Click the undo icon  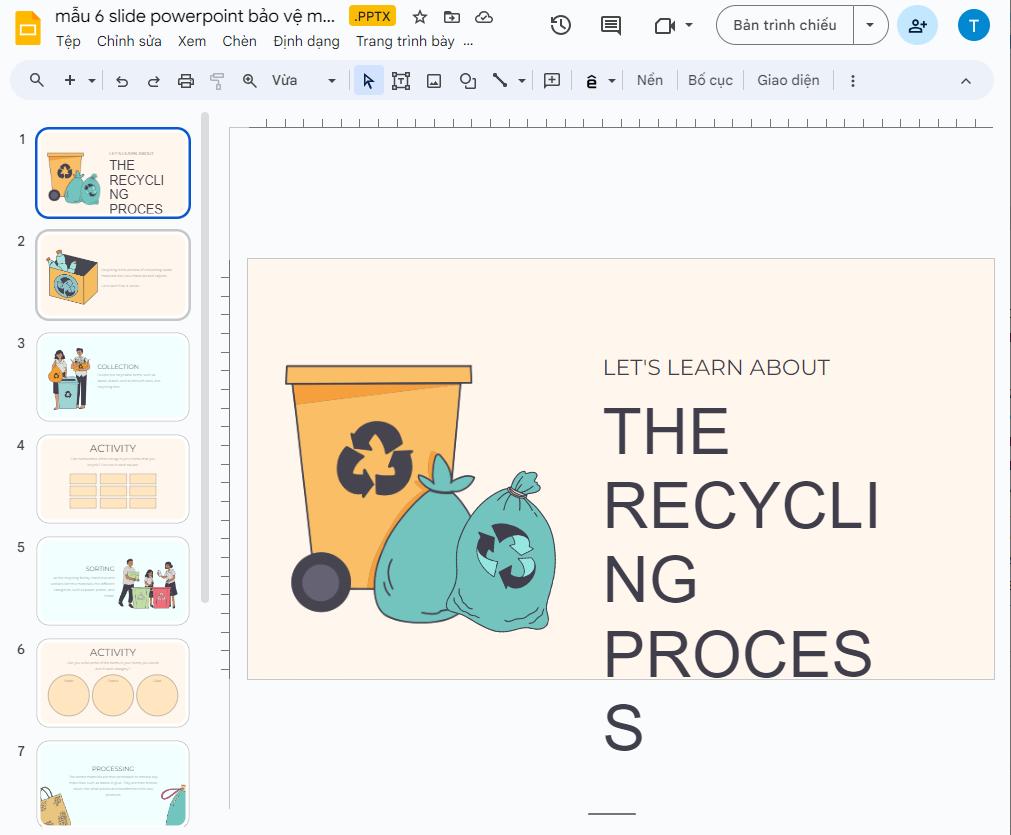[122, 80]
